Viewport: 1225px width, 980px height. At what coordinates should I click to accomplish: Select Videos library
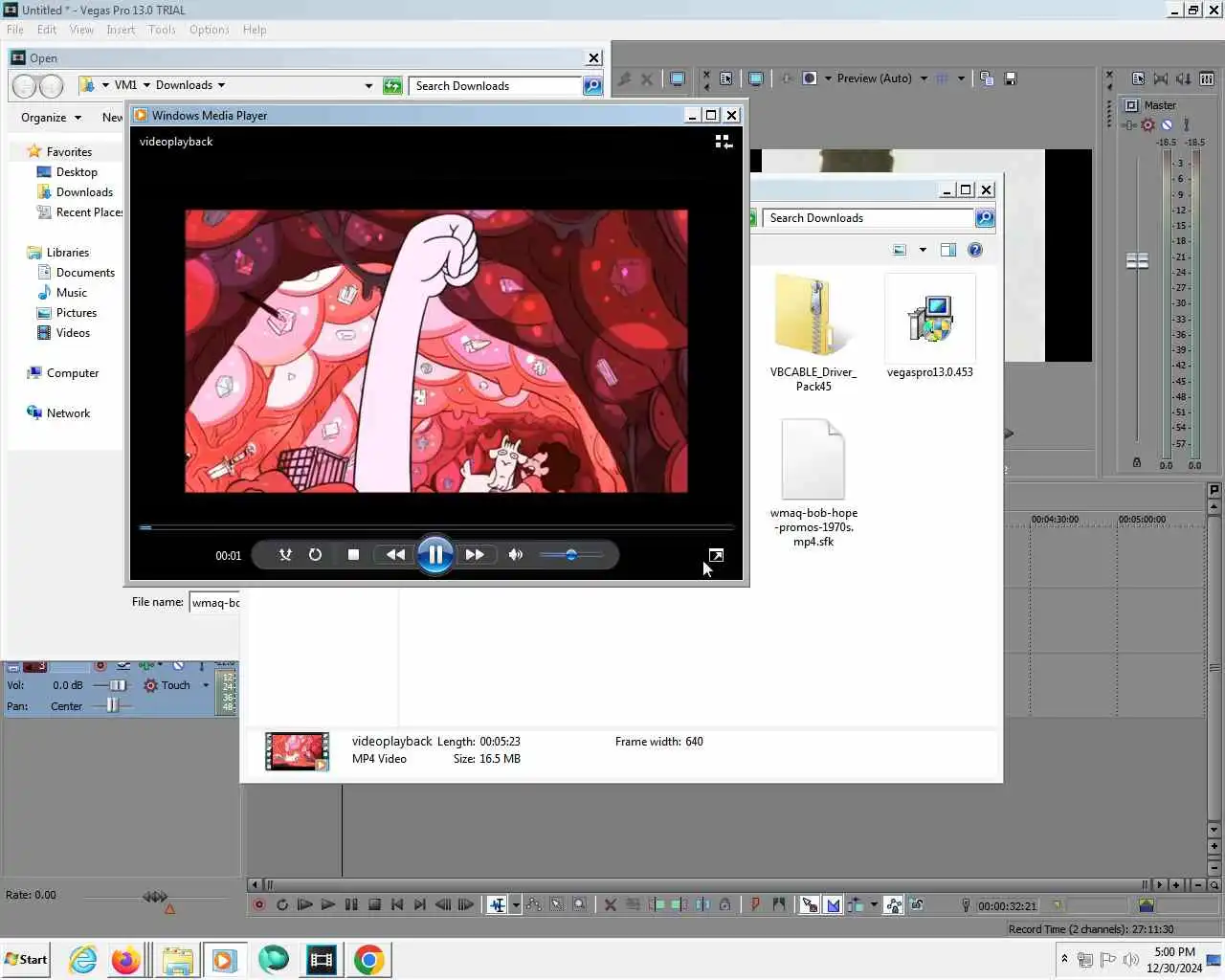coord(73,333)
